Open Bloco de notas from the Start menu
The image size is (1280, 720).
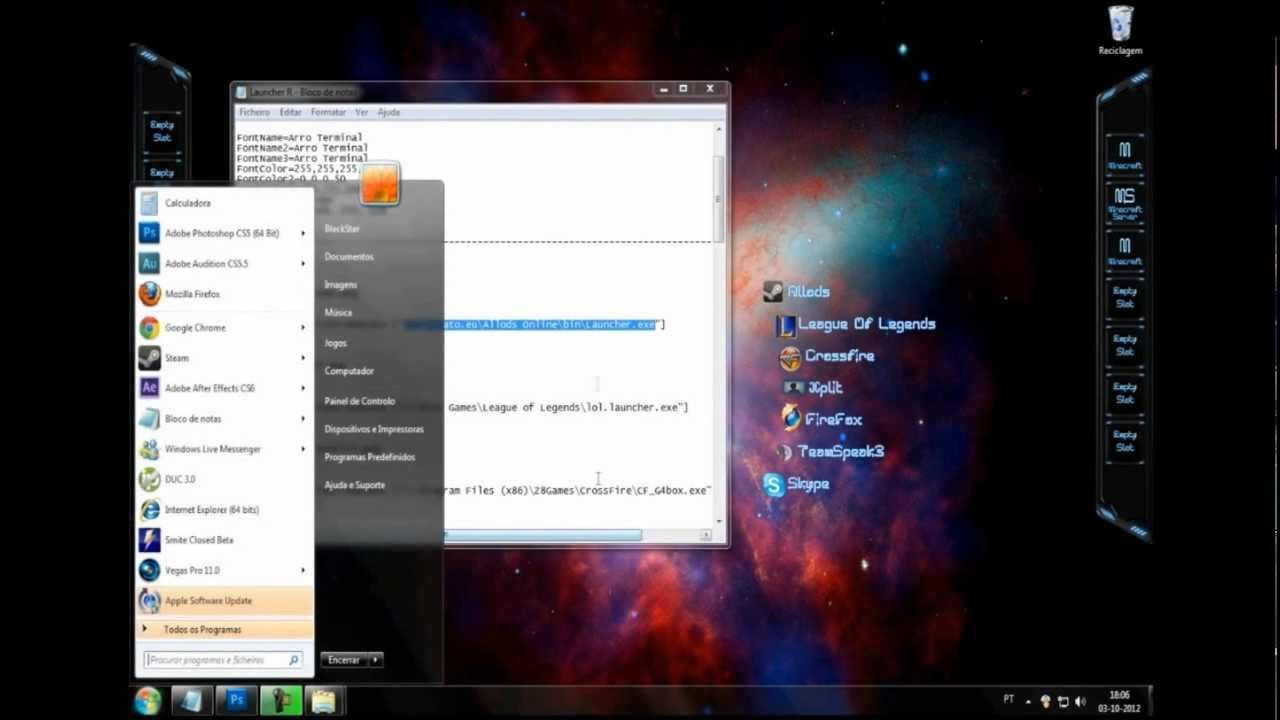tap(224, 418)
